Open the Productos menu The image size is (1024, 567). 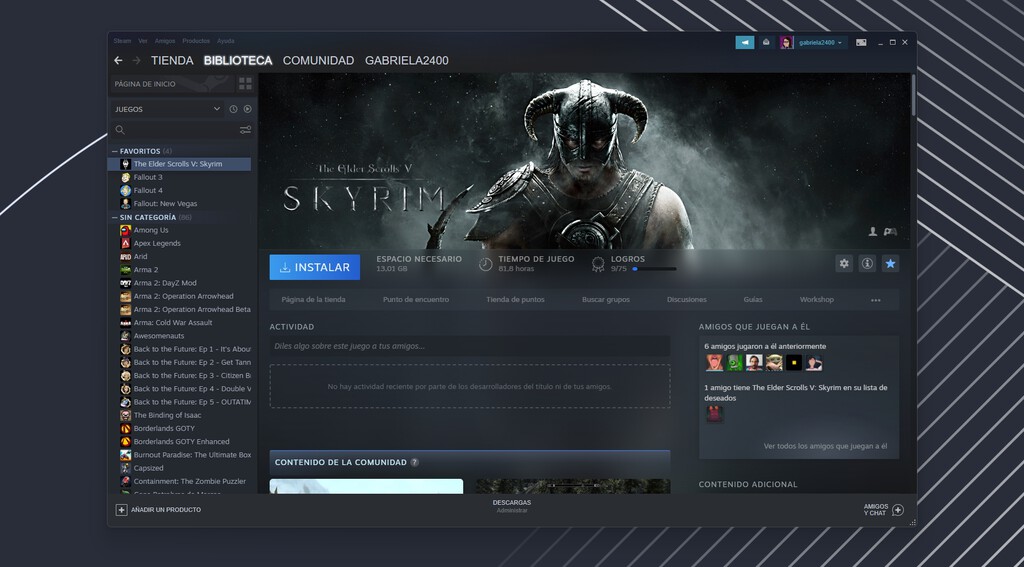coord(196,40)
